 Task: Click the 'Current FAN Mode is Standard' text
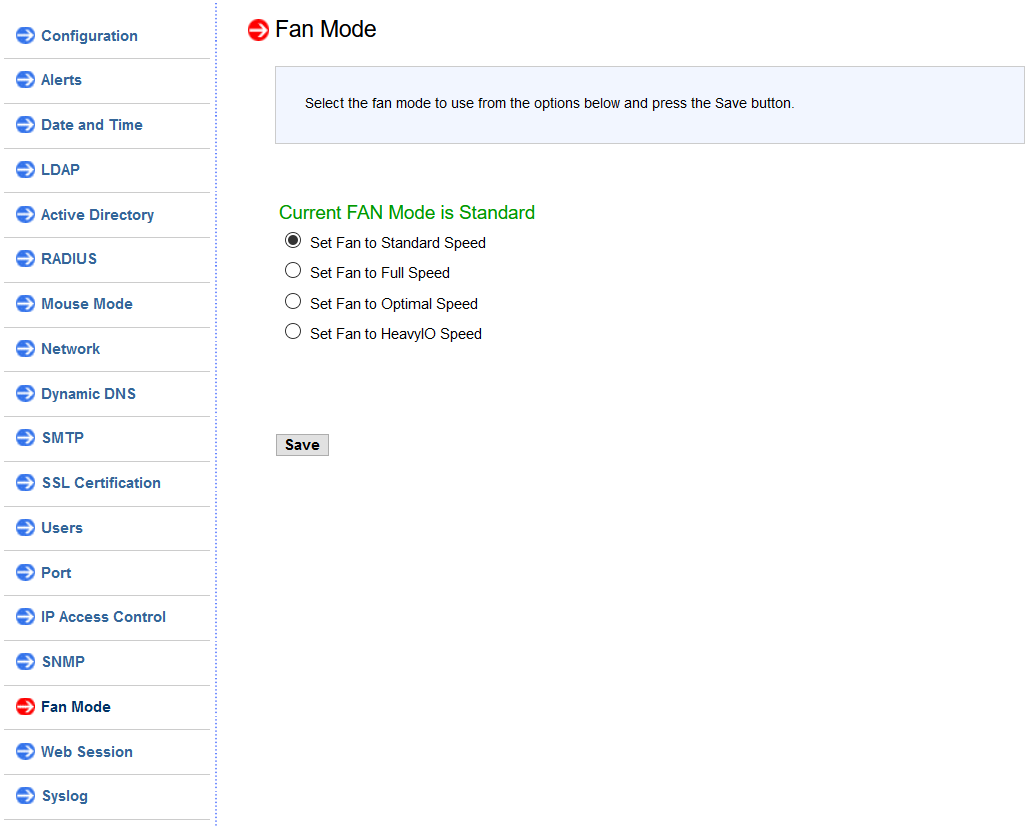(x=407, y=213)
